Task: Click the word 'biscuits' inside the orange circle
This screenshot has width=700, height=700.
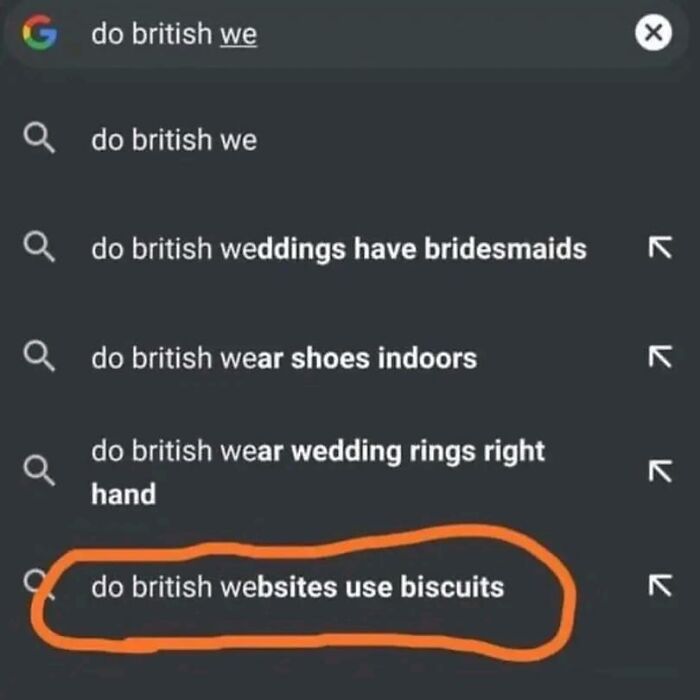Action: click(452, 586)
